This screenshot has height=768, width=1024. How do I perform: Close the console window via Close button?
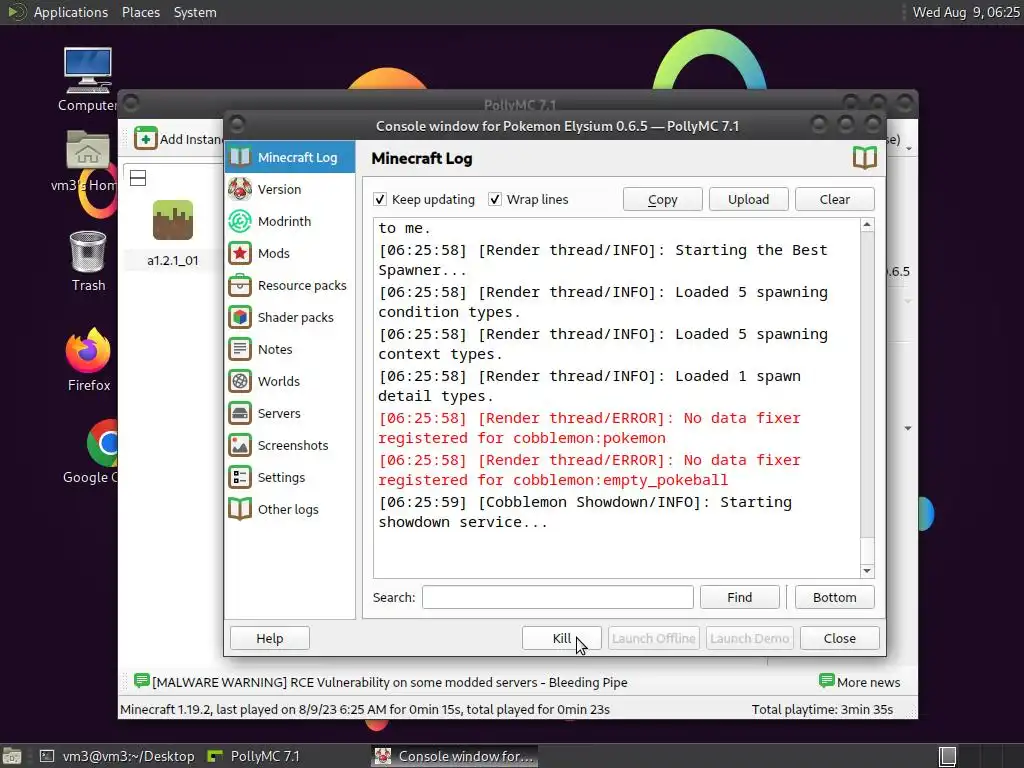[840, 638]
